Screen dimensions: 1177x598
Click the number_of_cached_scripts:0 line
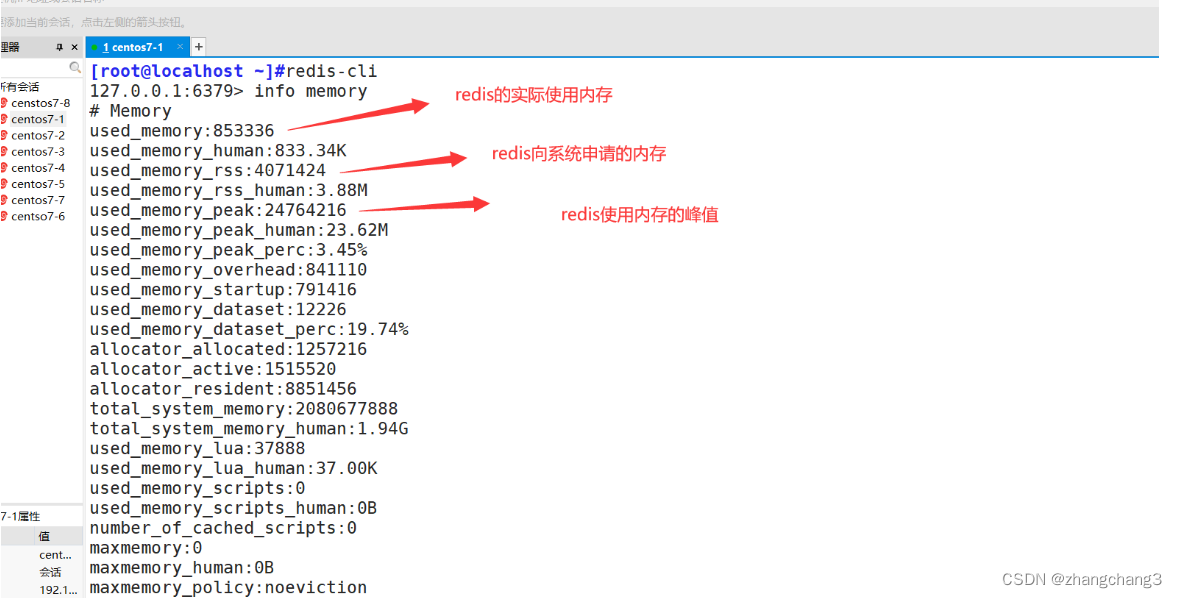[x=223, y=528]
